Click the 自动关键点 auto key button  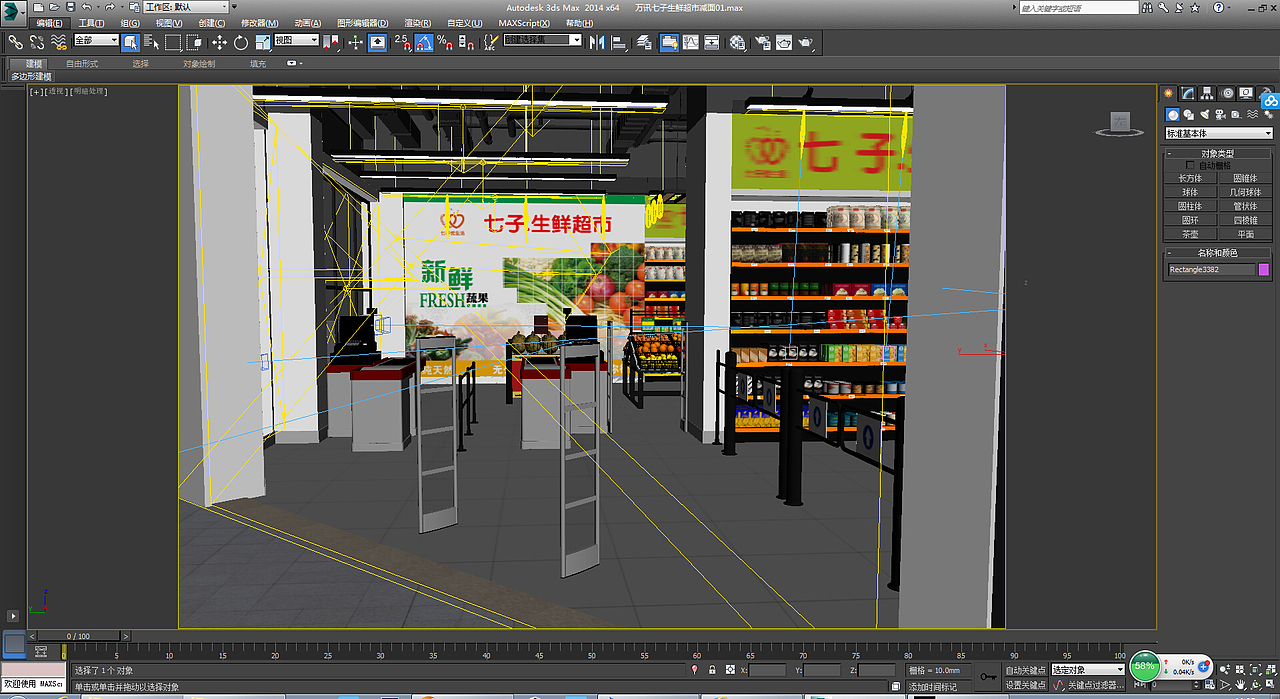click(x=1025, y=670)
